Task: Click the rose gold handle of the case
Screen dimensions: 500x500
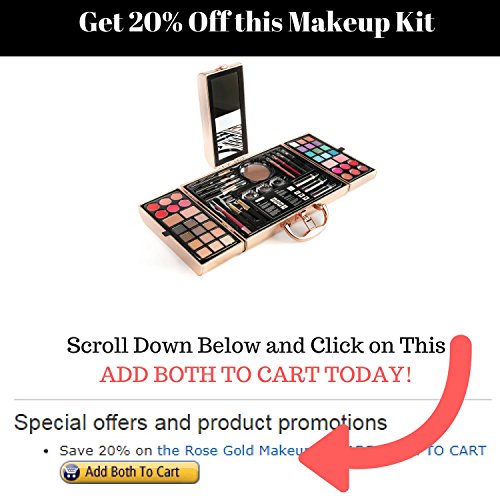Action: 305,222
